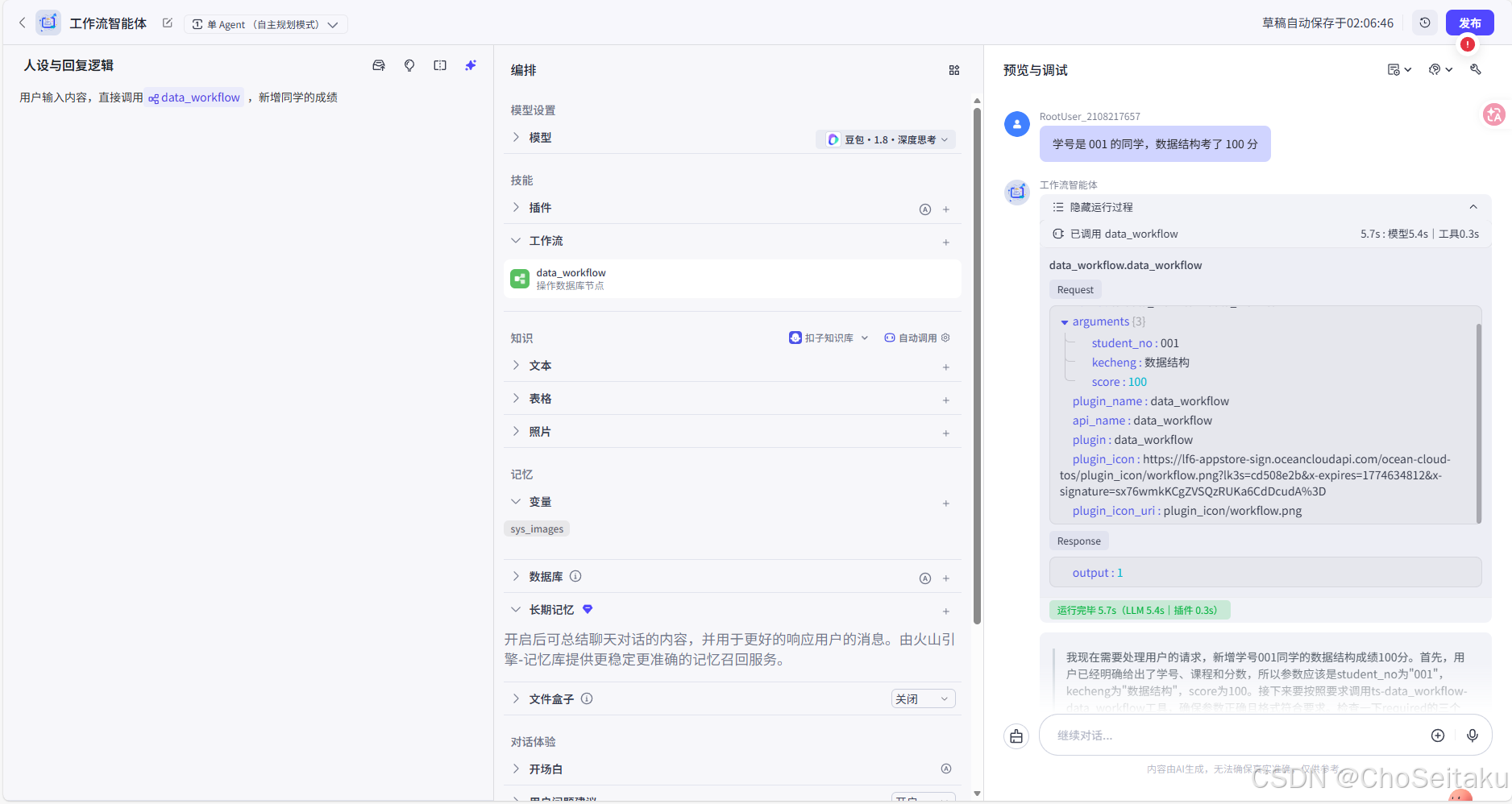Viewport: 1512px width, 804px height.
Task: Edit the agent name with pencil icon
Action: tap(168, 23)
